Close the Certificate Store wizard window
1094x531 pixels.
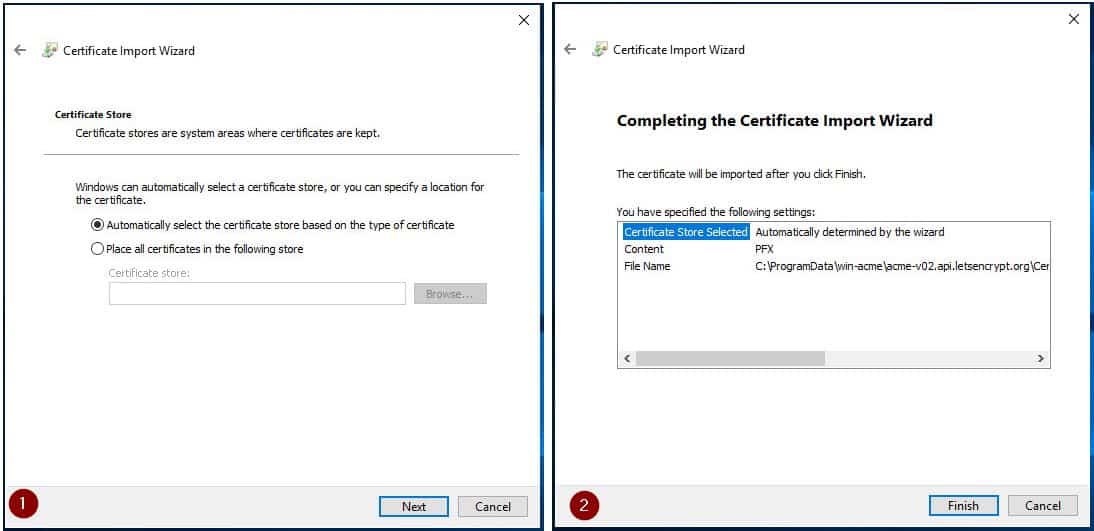click(524, 20)
